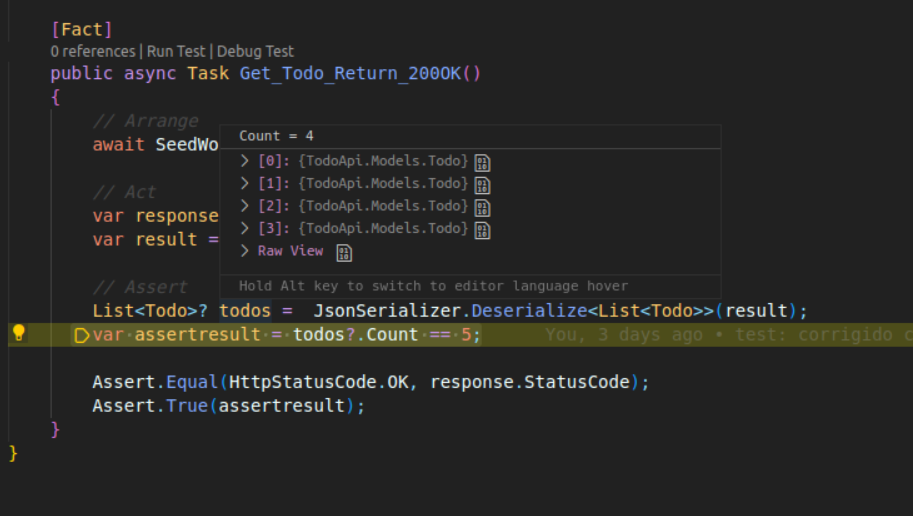This screenshot has height=516, width=913.
Task: Expand the [1] Todo item chevron
Action: pos(245,183)
